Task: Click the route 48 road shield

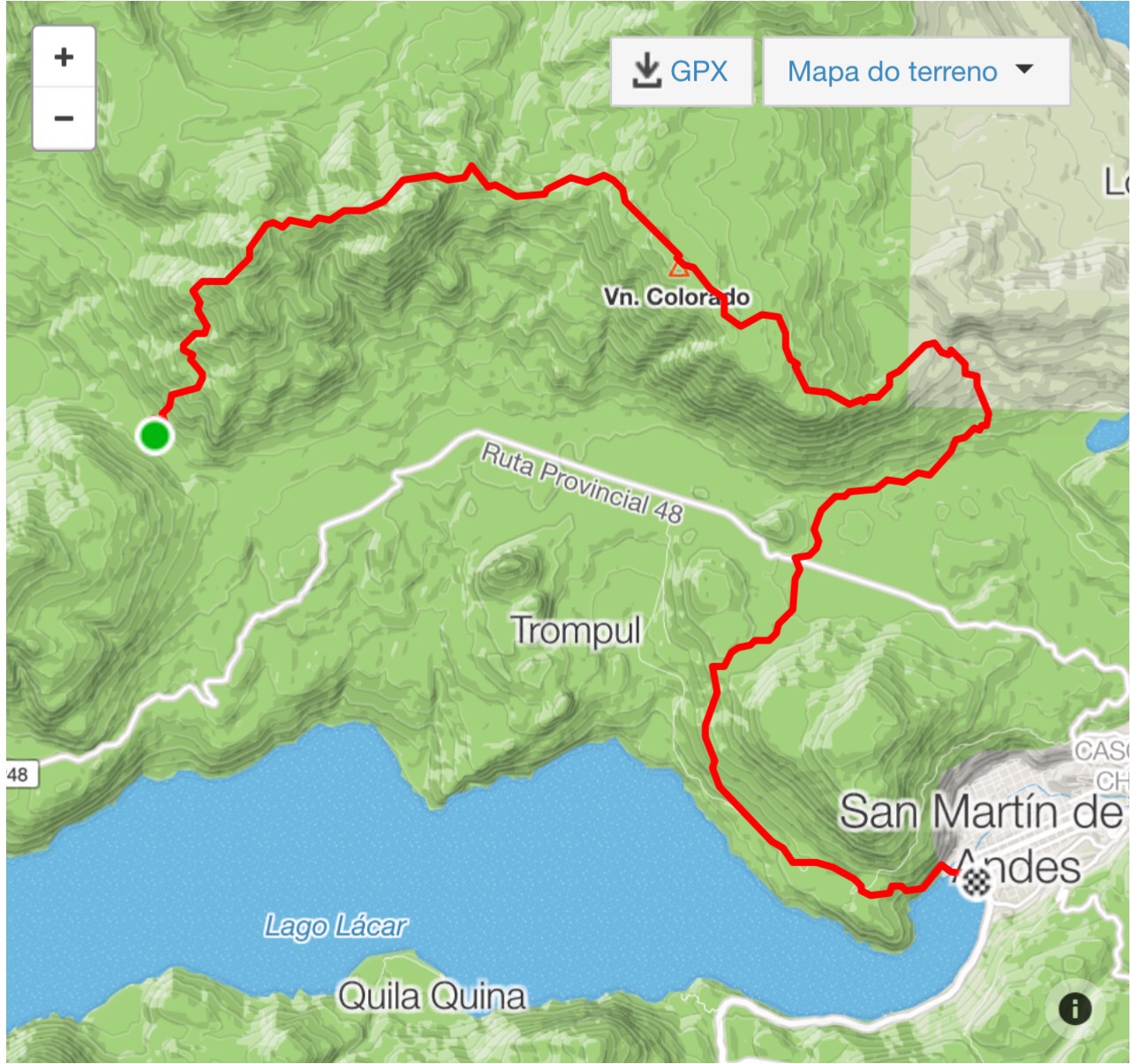Action: [x=18, y=775]
